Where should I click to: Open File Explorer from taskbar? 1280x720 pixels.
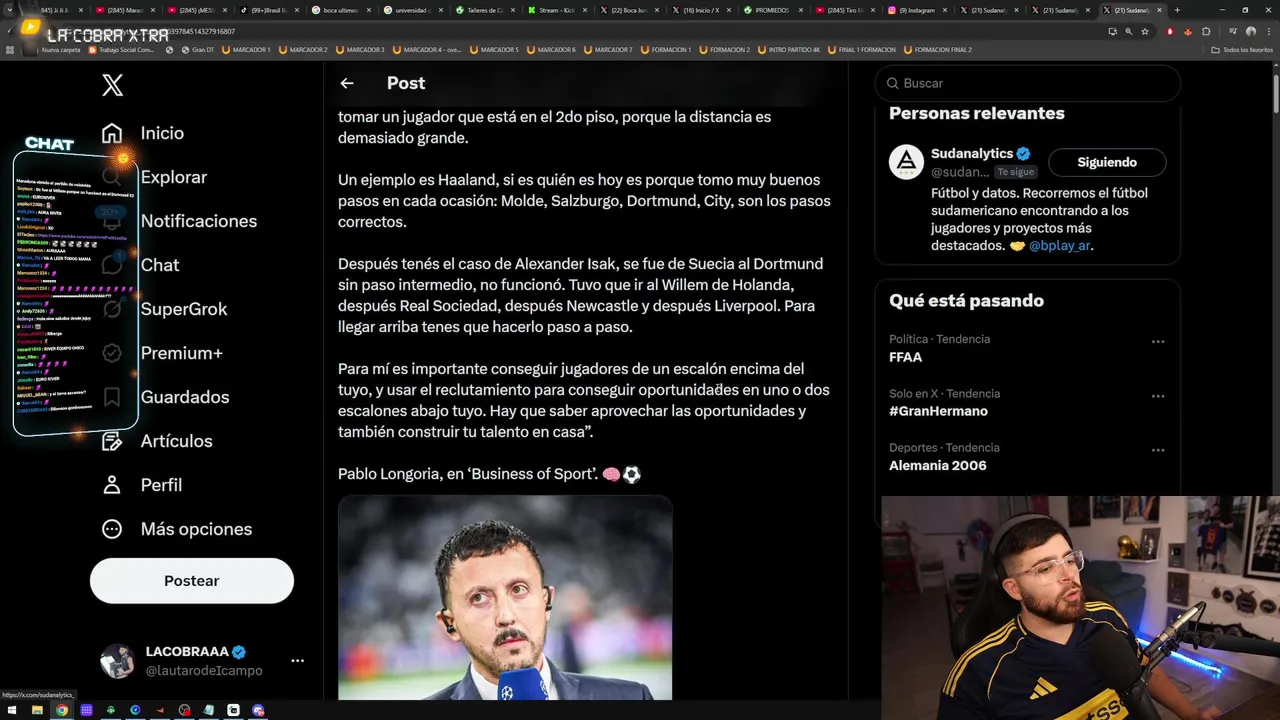click(37, 710)
